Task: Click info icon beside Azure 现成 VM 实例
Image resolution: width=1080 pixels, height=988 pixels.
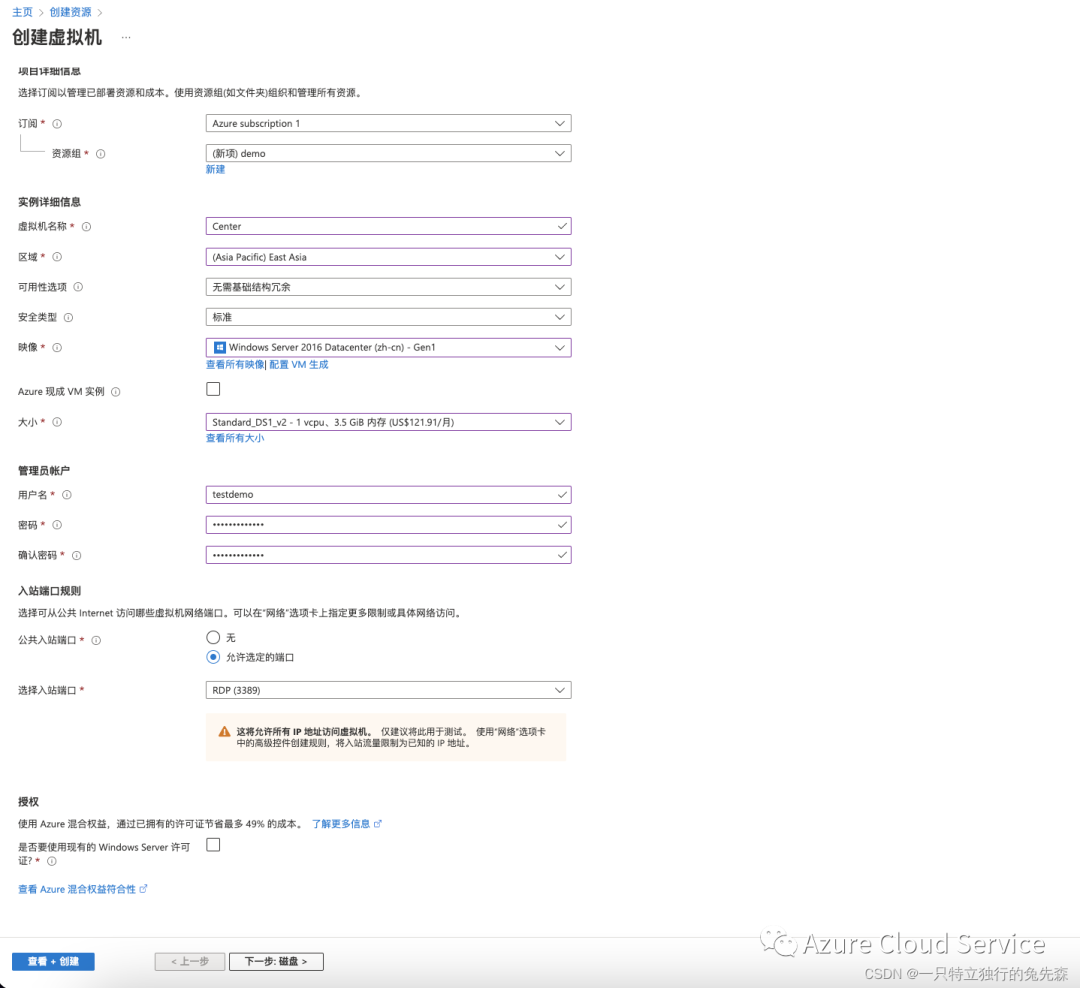Action: [116, 392]
